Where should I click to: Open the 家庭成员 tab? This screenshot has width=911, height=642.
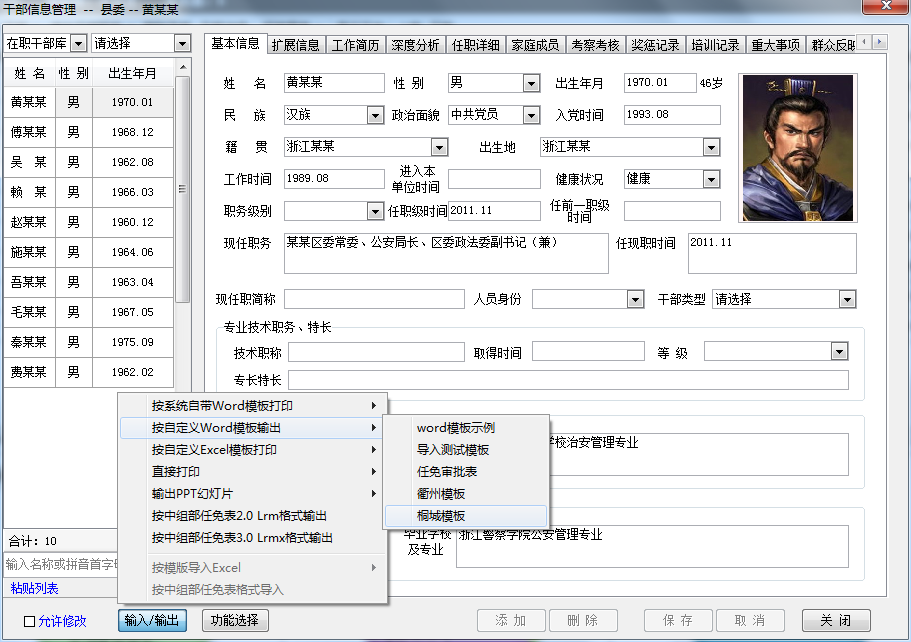[534, 44]
